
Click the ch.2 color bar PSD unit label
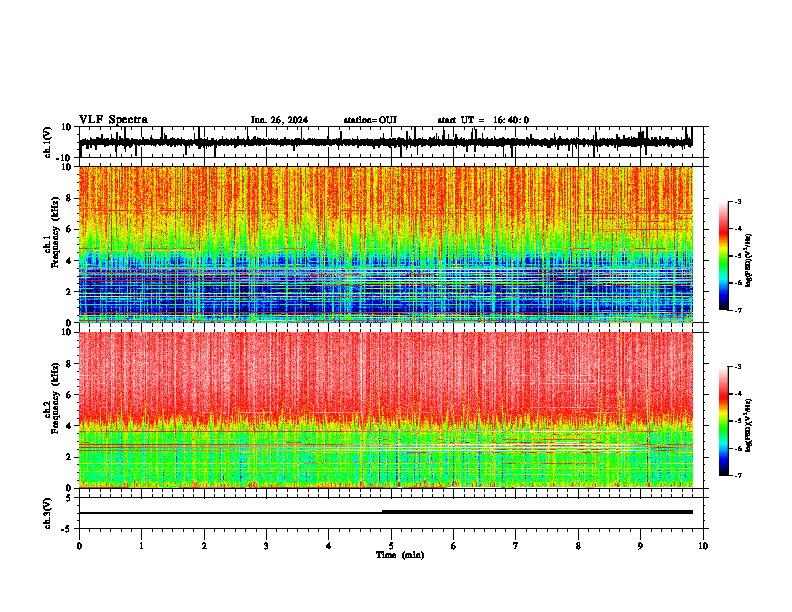click(x=749, y=425)
